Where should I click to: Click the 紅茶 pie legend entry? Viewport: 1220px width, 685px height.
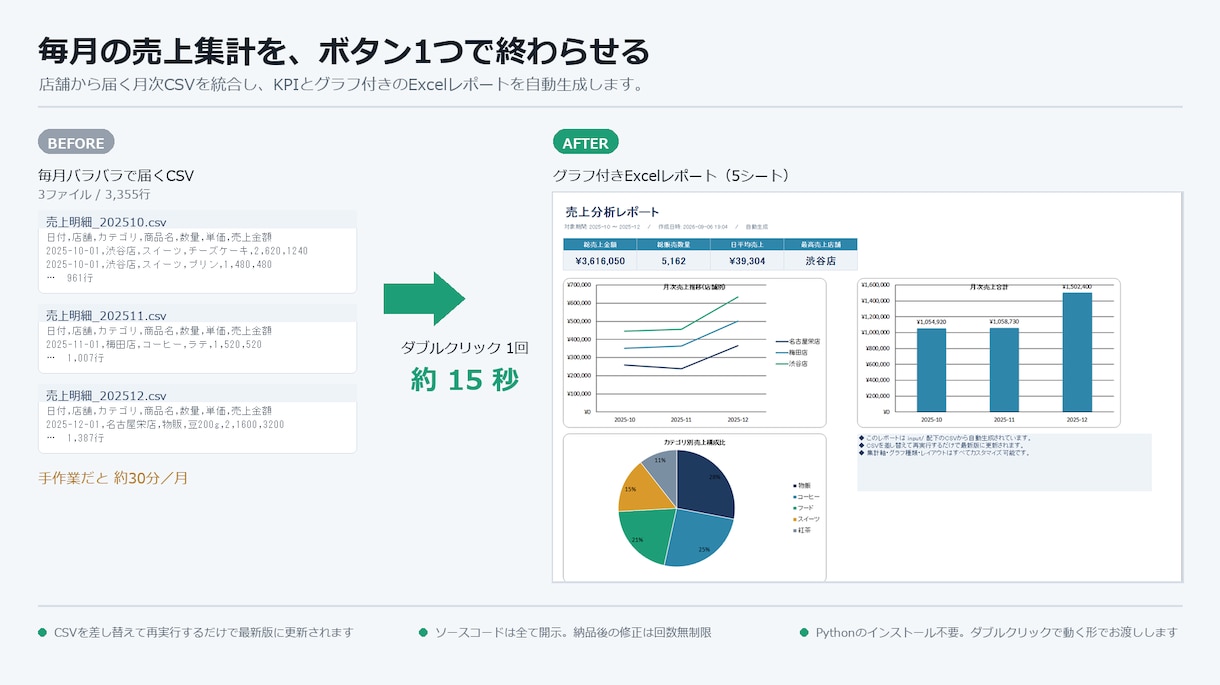tap(802, 530)
